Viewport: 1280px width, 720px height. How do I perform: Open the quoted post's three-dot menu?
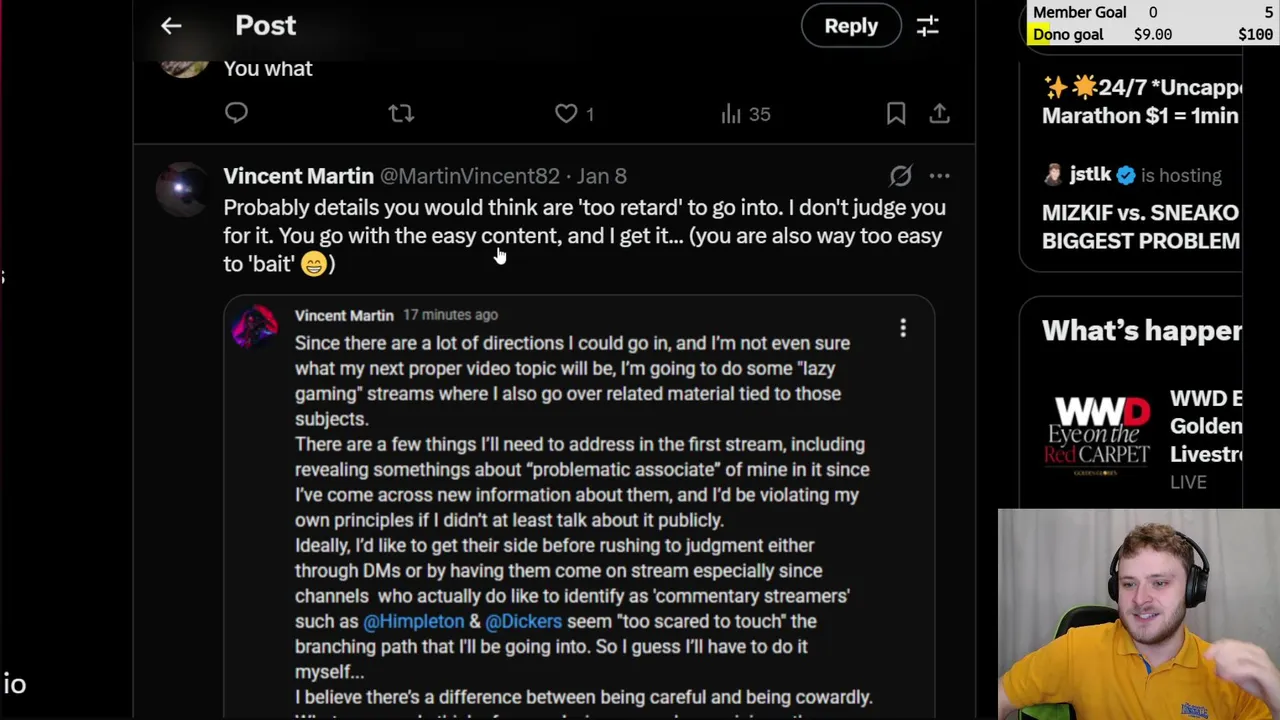(x=903, y=328)
